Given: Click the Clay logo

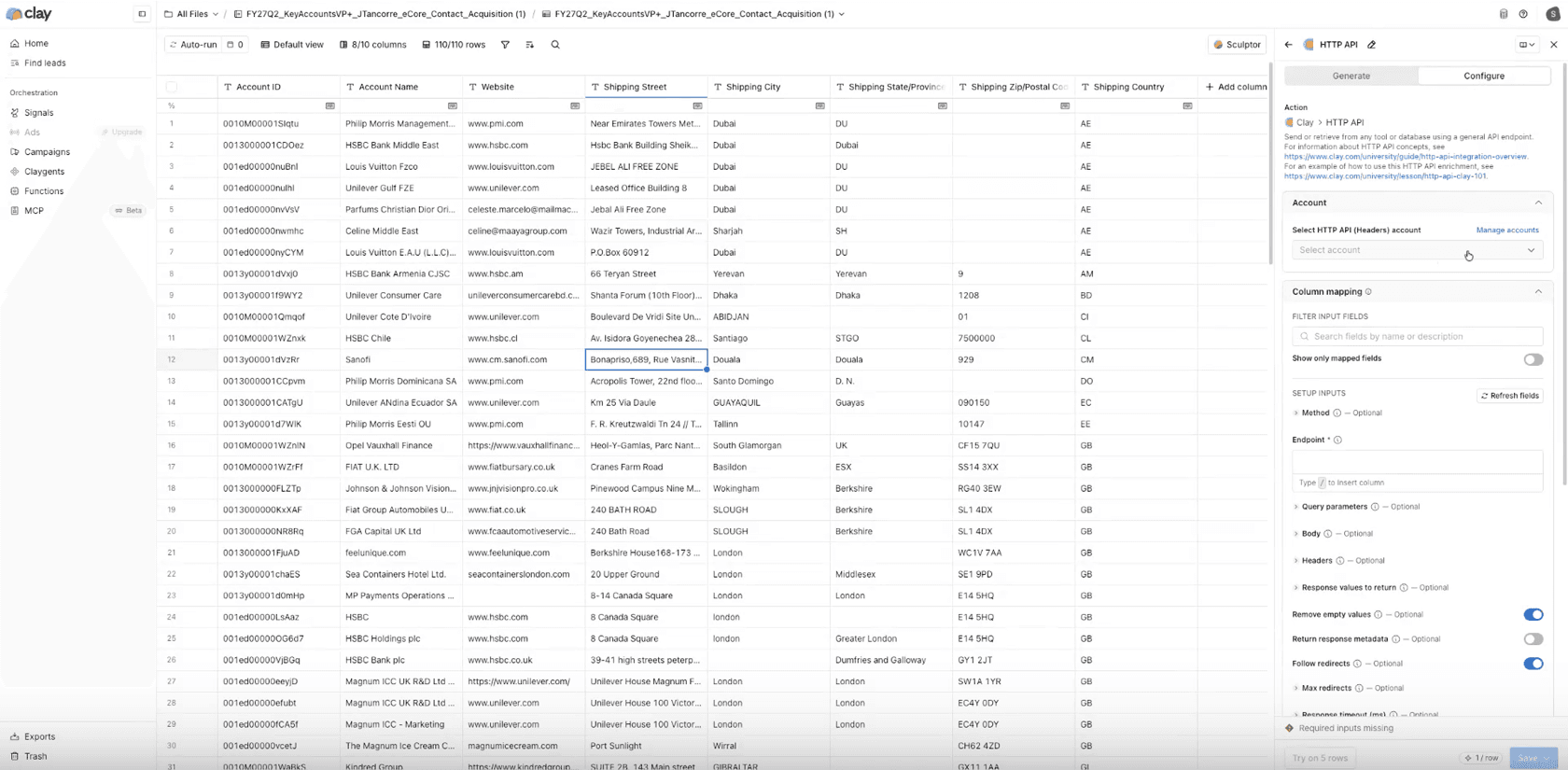Looking at the screenshot, I should (29, 14).
